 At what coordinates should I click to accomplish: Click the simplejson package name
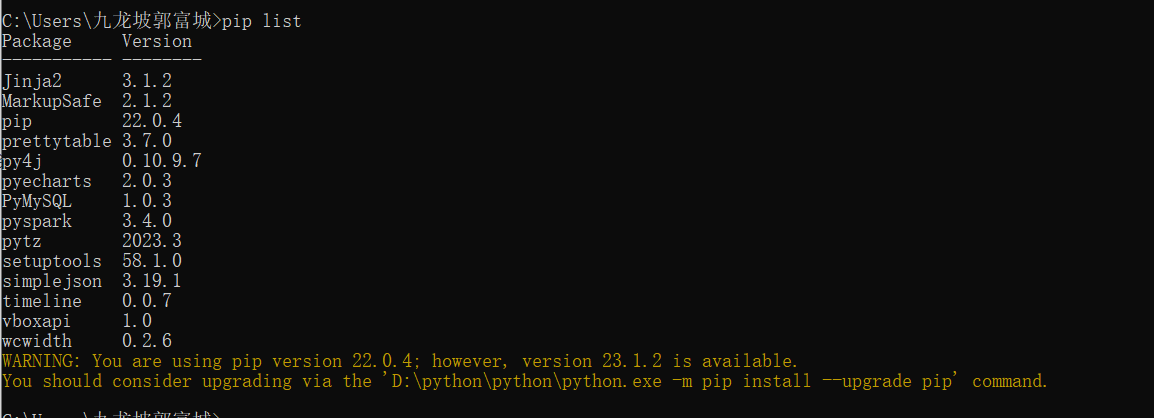click(52, 281)
